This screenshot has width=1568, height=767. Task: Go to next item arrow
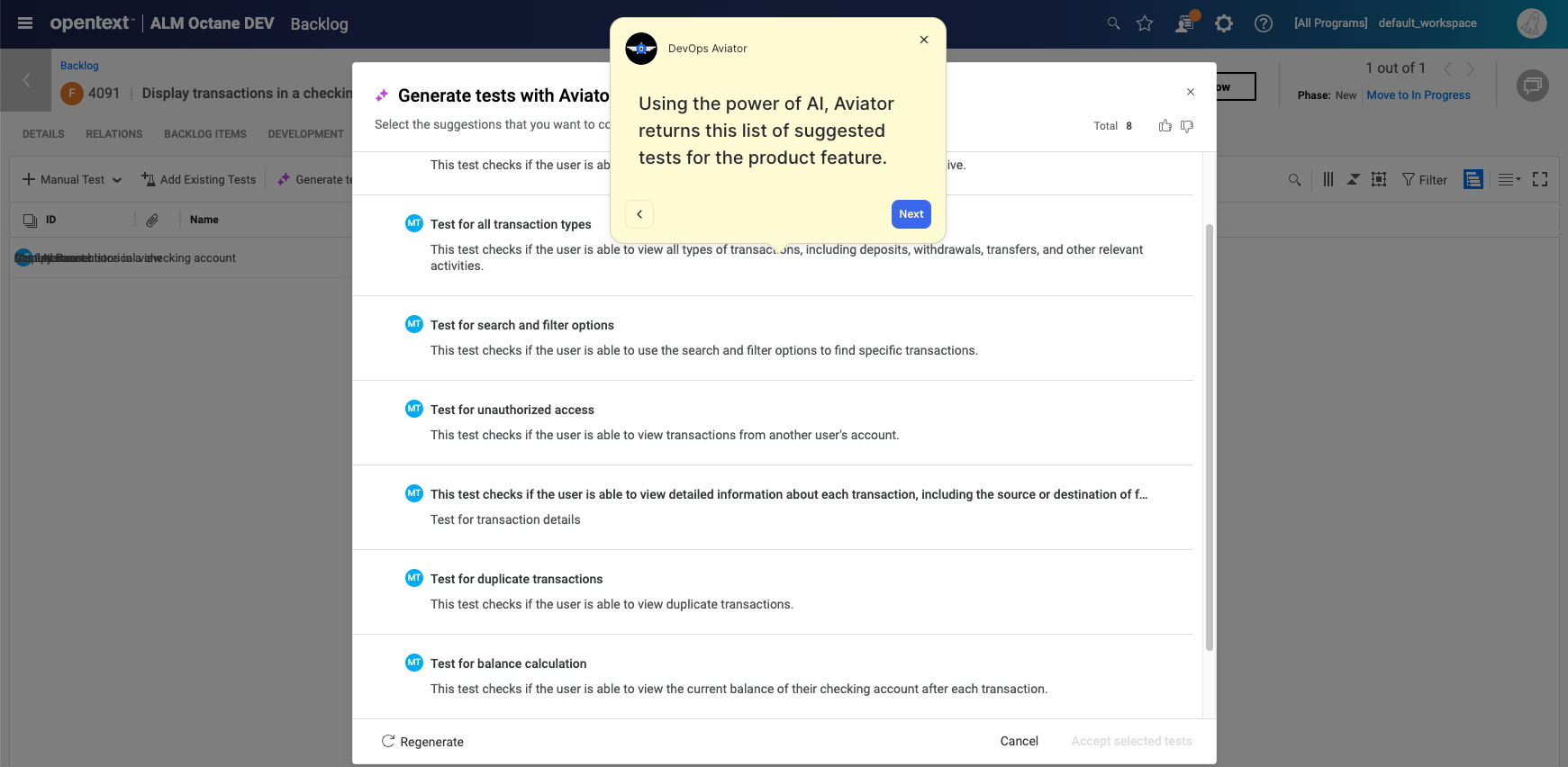point(1471,68)
